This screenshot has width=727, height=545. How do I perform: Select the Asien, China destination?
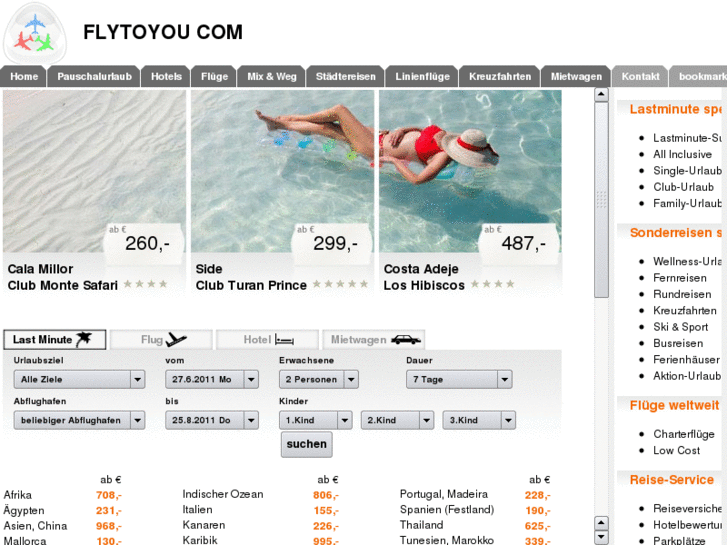coord(35,526)
